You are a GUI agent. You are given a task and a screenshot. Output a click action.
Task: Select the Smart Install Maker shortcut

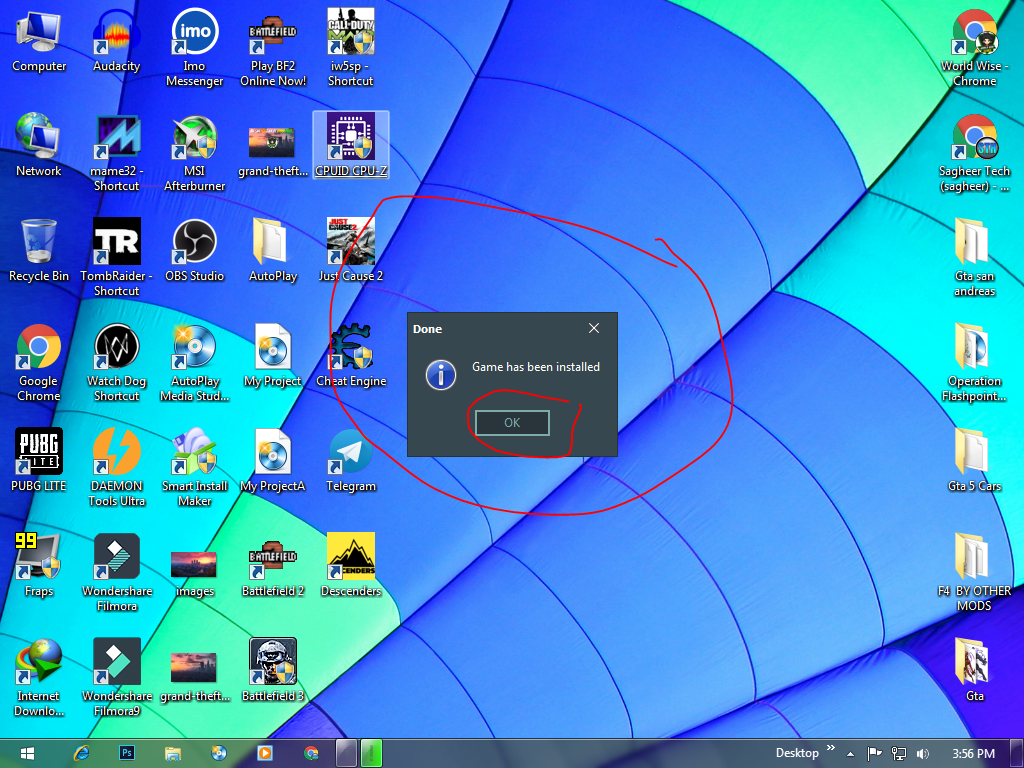coord(194,468)
